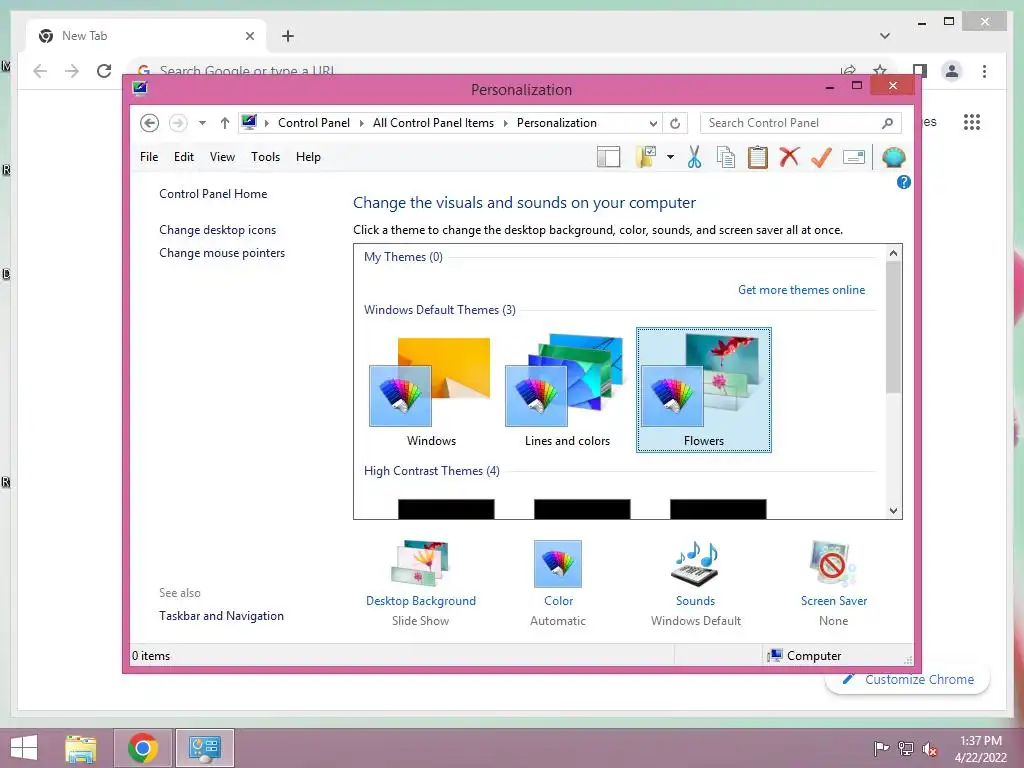Open Chrome profile avatar

[952, 71]
